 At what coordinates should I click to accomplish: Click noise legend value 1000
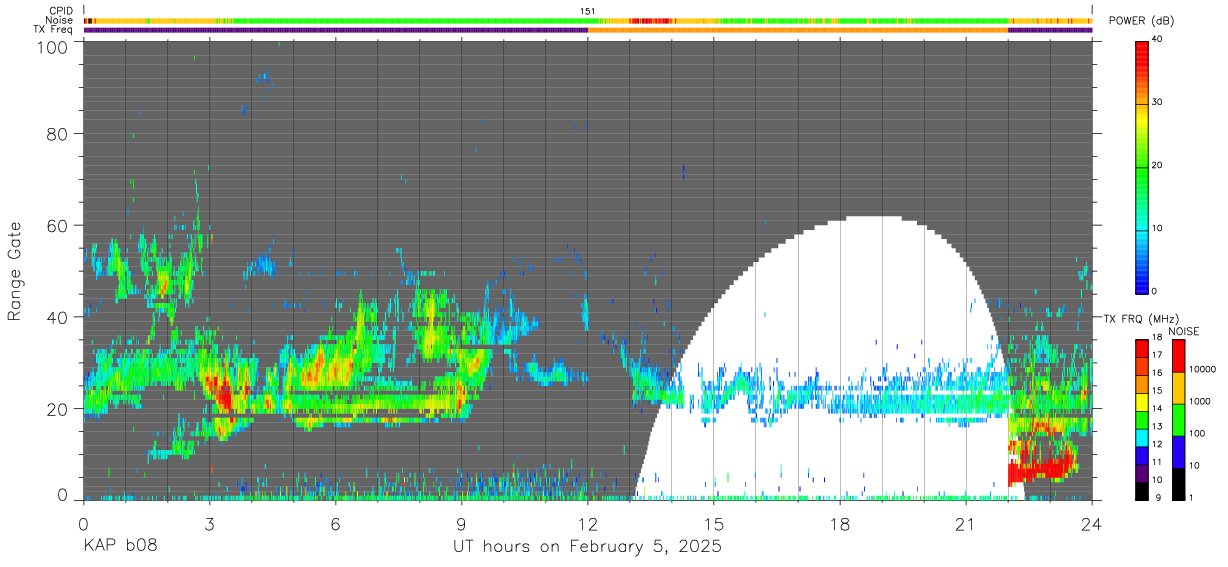[x=1200, y=401]
